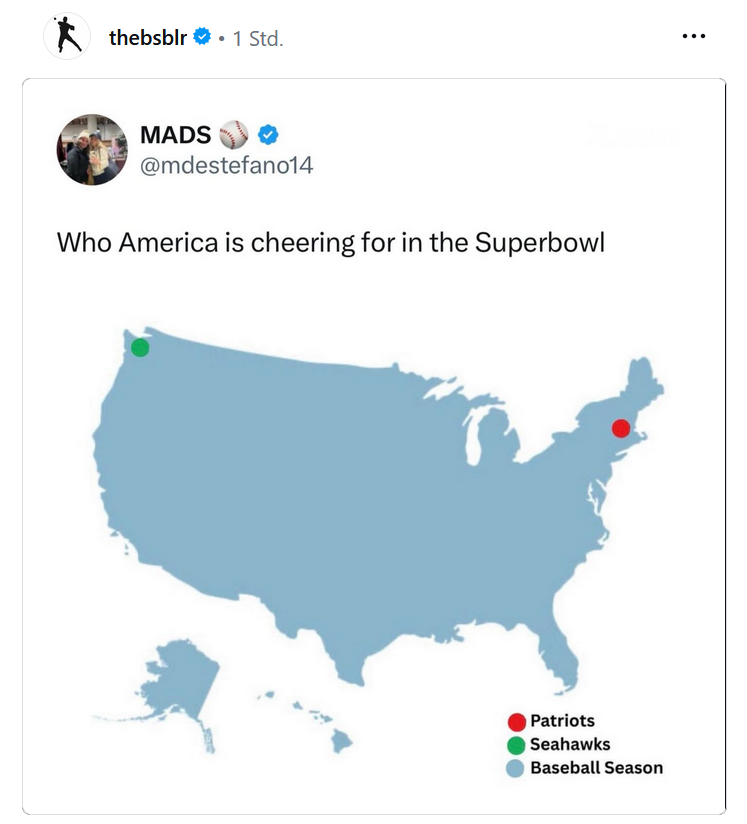
Task: Click the thebsblr username link
Action: [148, 38]
